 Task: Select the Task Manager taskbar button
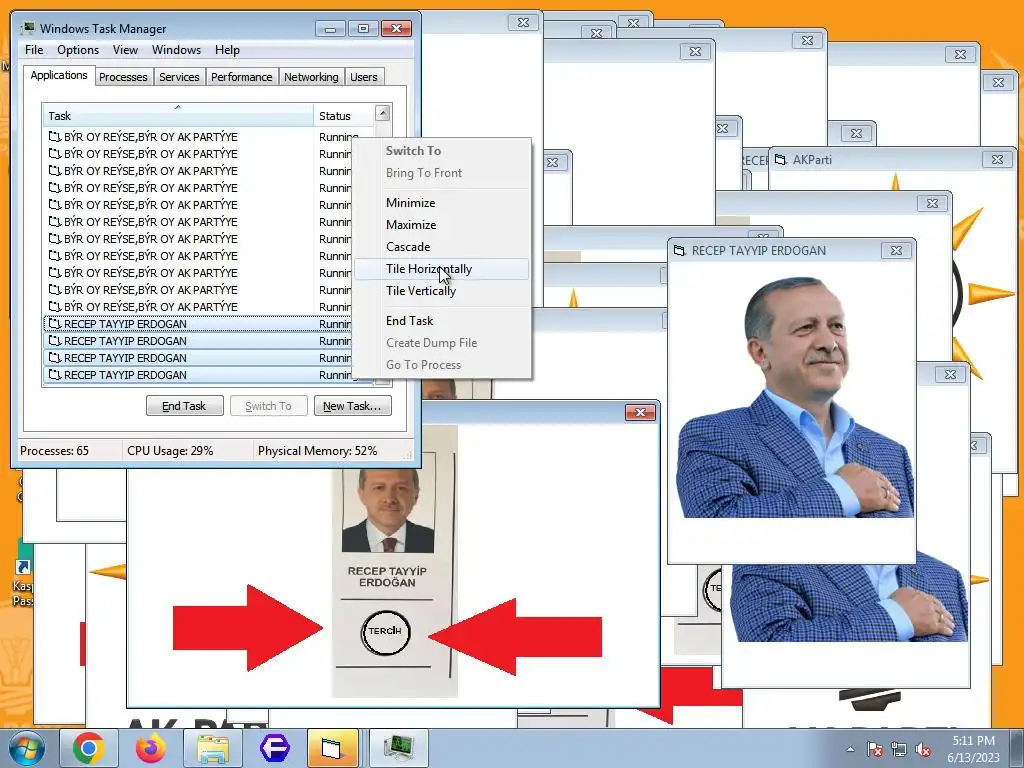[x=399, y=748]
